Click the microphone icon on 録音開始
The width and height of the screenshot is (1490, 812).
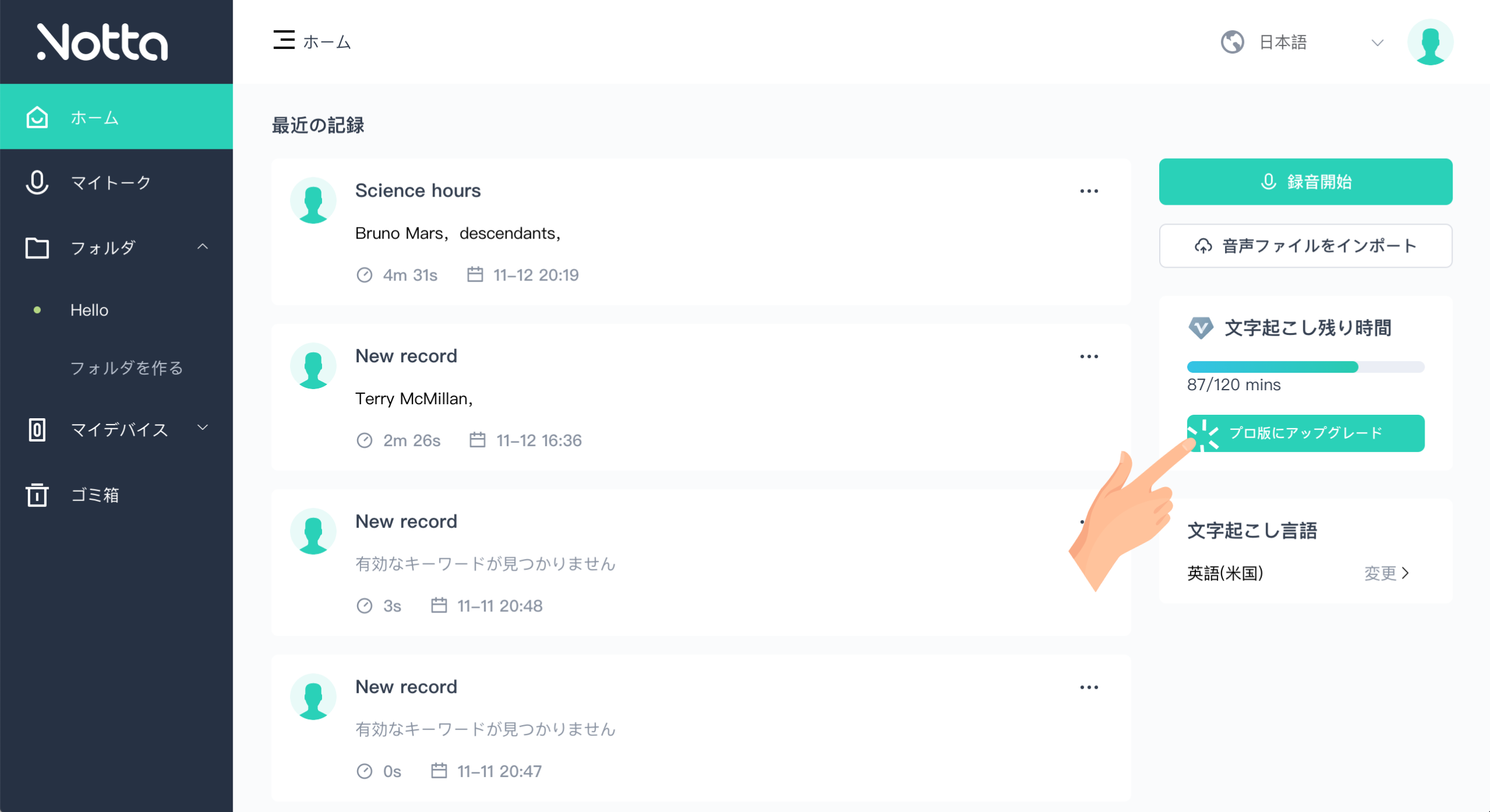coord(1267,181)
